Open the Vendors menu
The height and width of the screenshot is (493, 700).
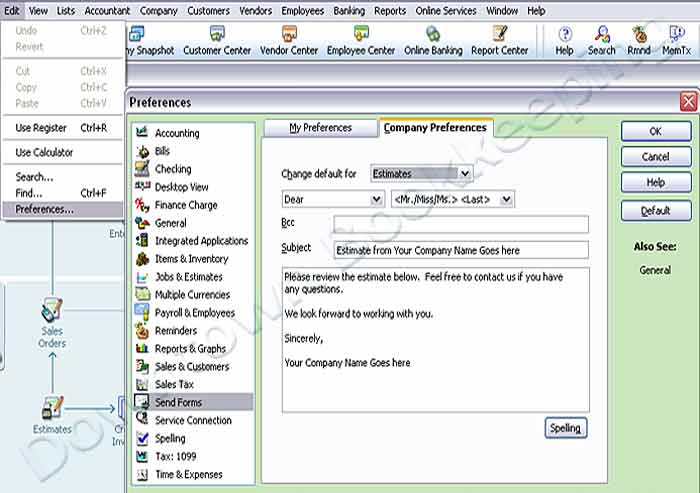coord(255,10)
